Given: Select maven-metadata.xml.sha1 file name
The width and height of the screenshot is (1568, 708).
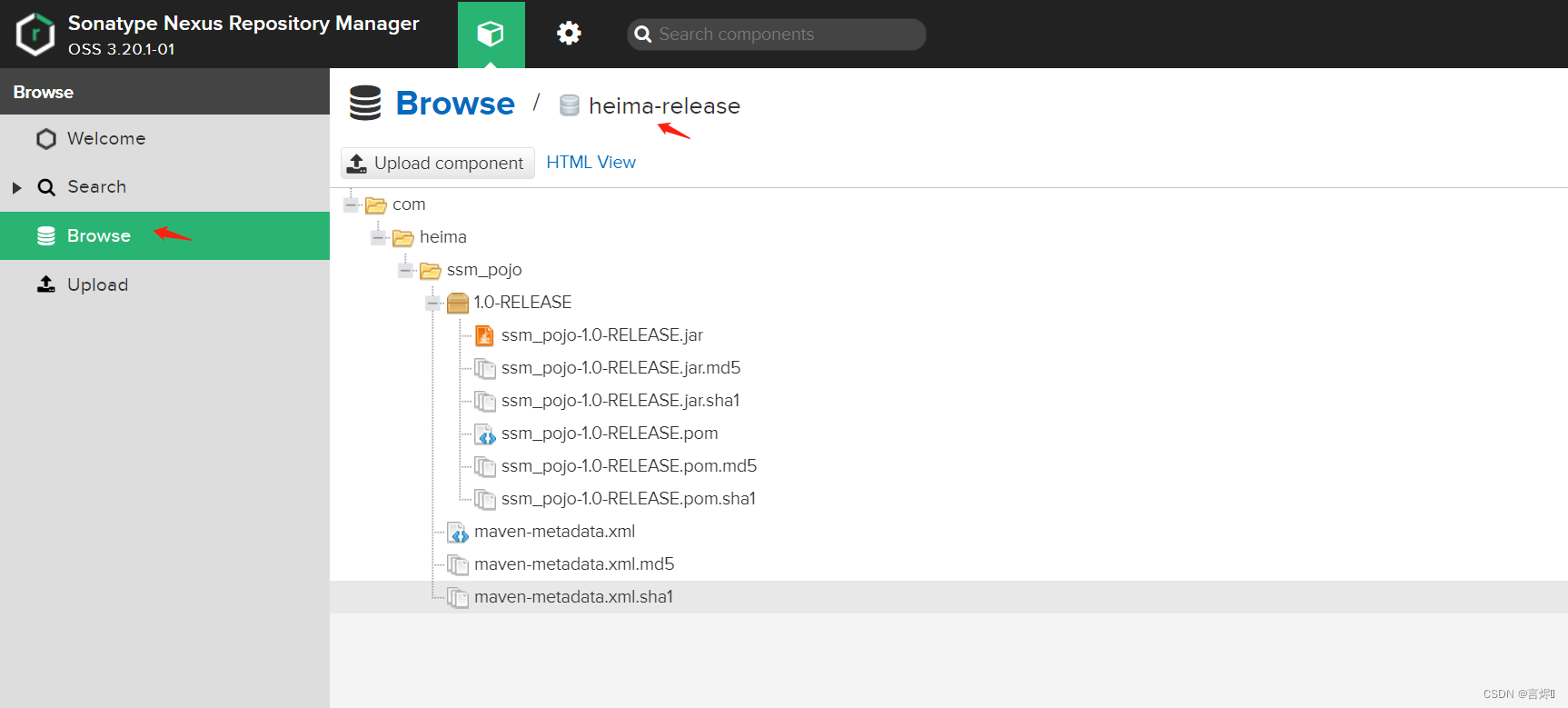Looking at the screenshot, I should coord(574,597).
